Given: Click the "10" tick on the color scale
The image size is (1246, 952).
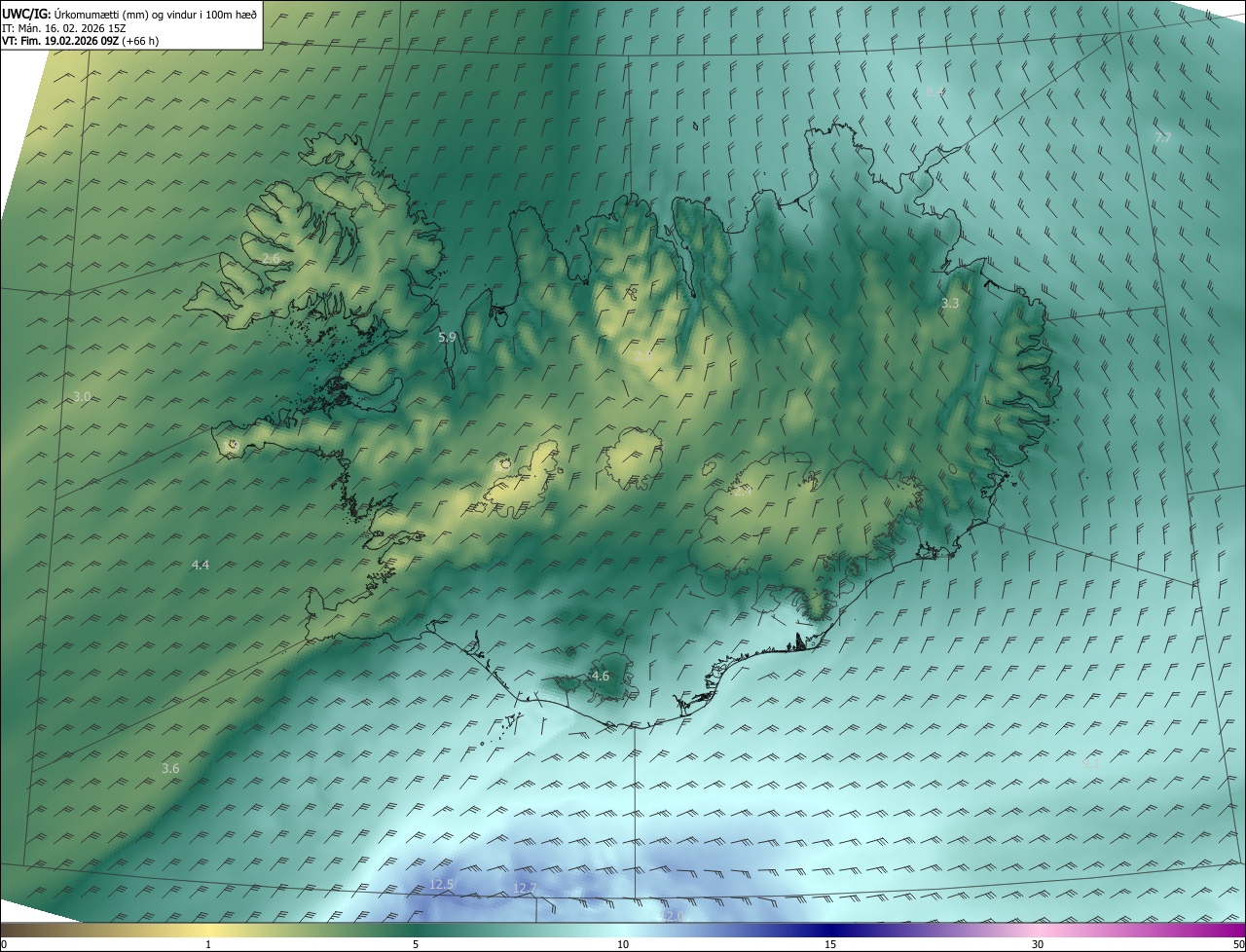Looking at the screenshot, I should coord(623,944).
